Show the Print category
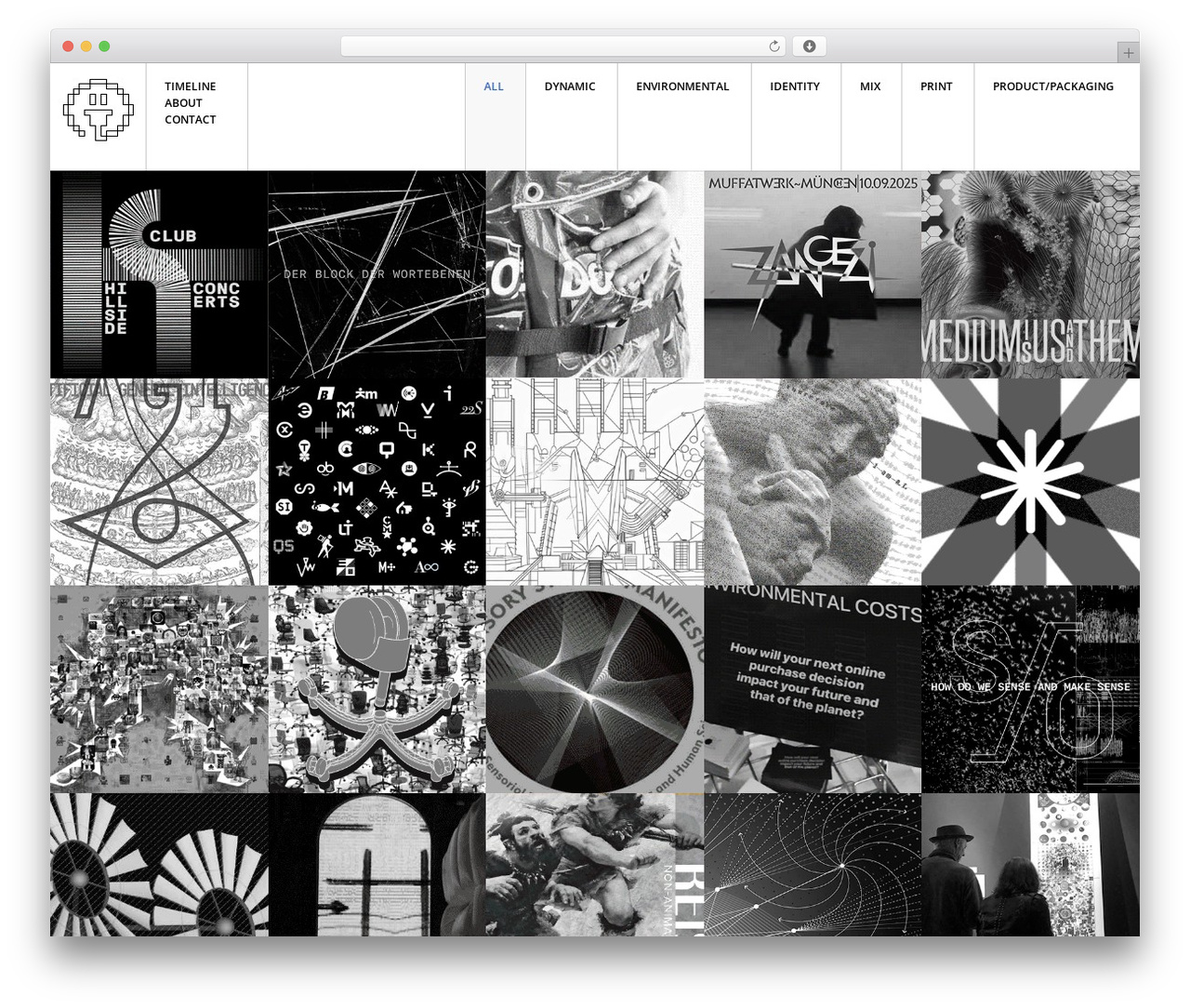This screenshot has height=1008, width=1190. [936, 86]
